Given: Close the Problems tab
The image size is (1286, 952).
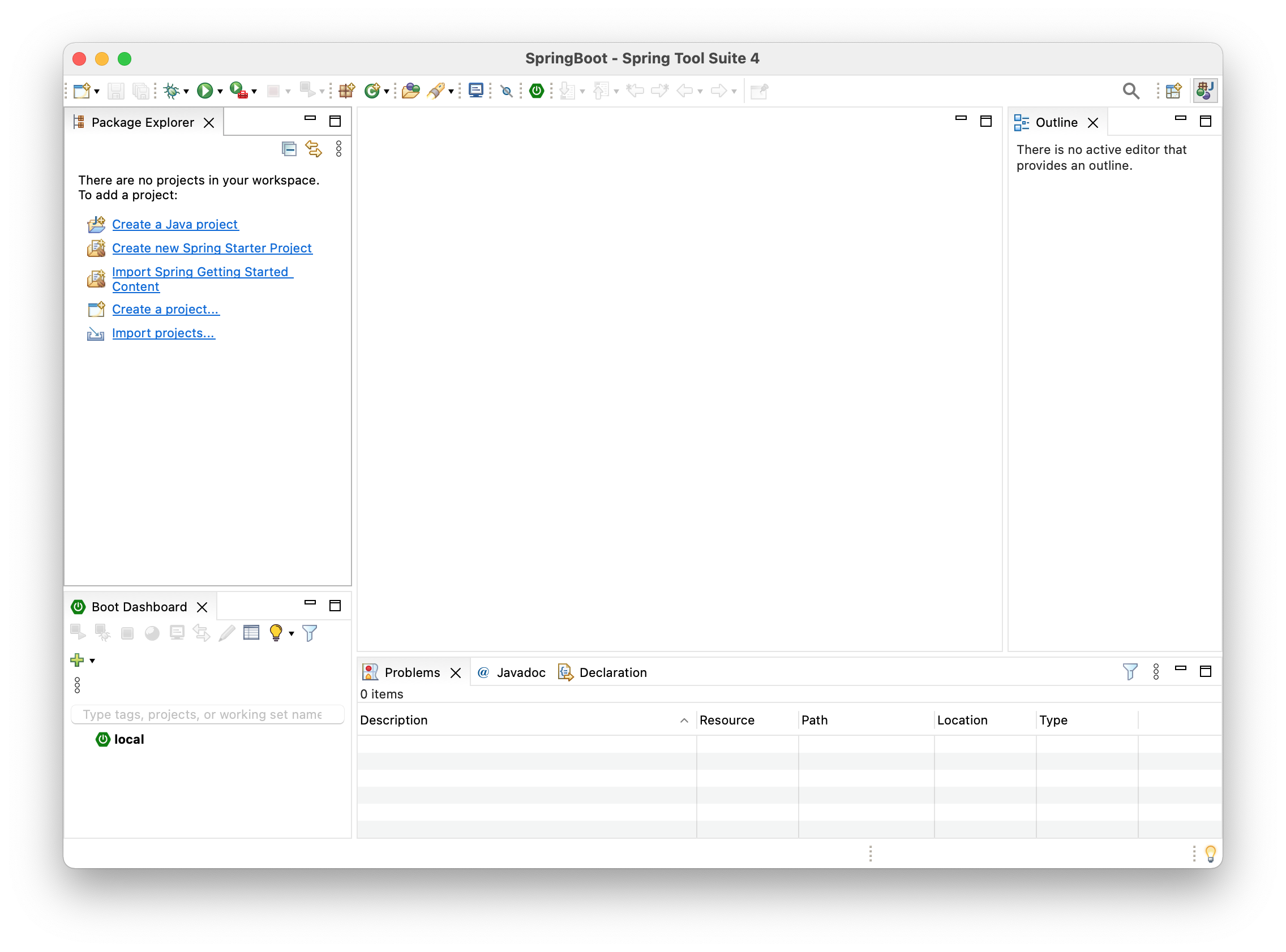Looking at the screenshot, I should [455, 673].
